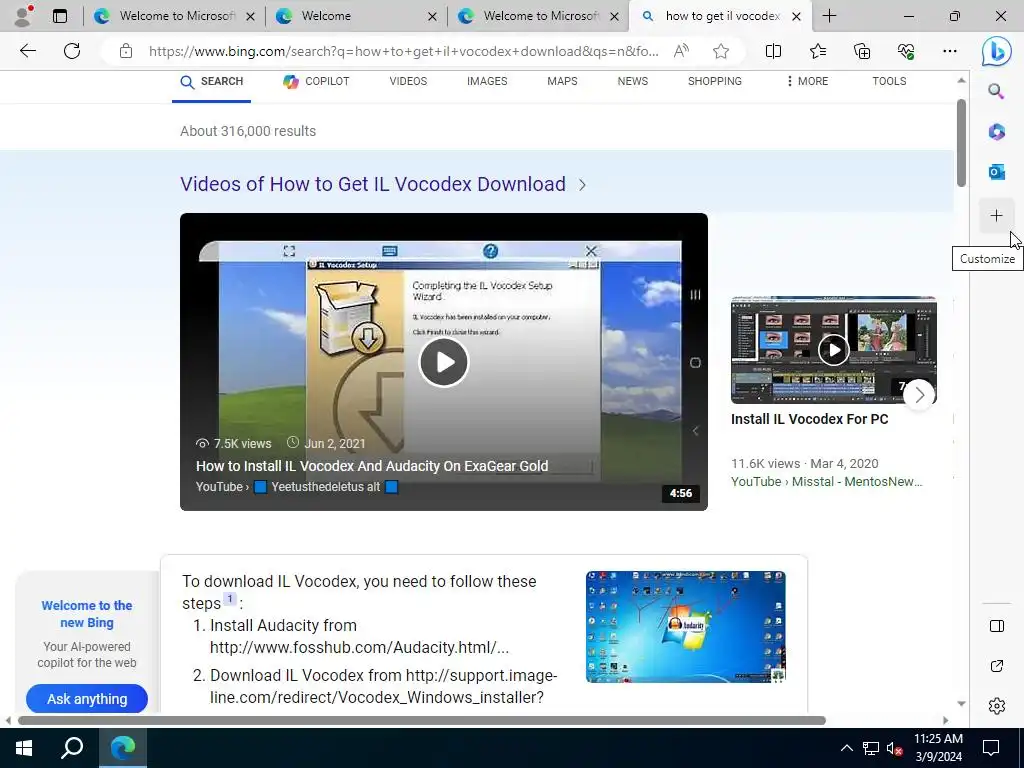Click Edge icon in taskbar
The width and height of the screenshot is (1024, 768).
coord(123,748)
